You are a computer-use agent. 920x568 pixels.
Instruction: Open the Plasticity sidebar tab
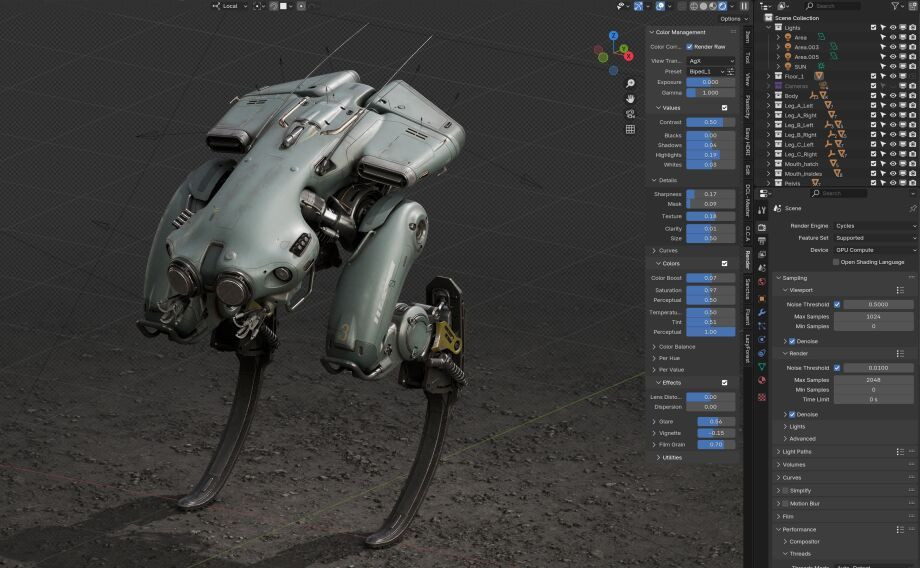click(x=747, y=107)
